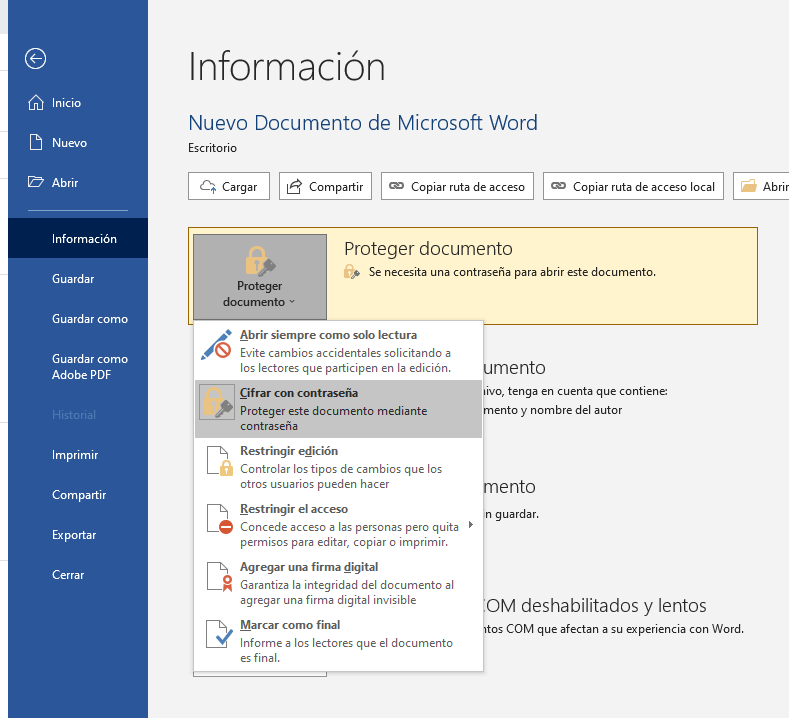The image size is (789, 718).
Task: Click the yellow folder icon beside Abrir button
Action: pos(749,186)
